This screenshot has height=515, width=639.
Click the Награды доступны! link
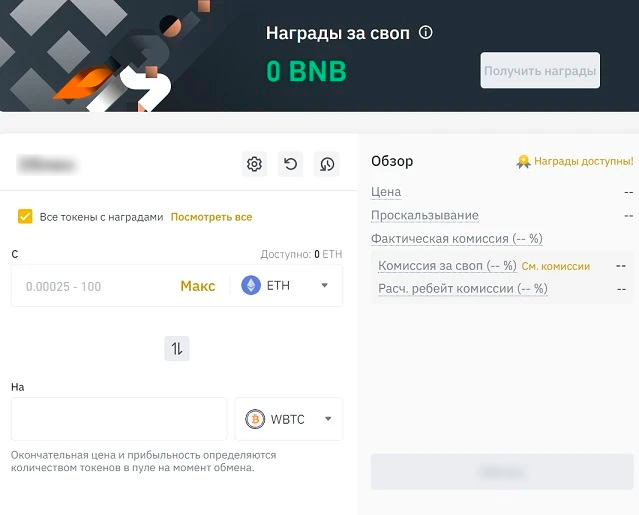point(584,161)
